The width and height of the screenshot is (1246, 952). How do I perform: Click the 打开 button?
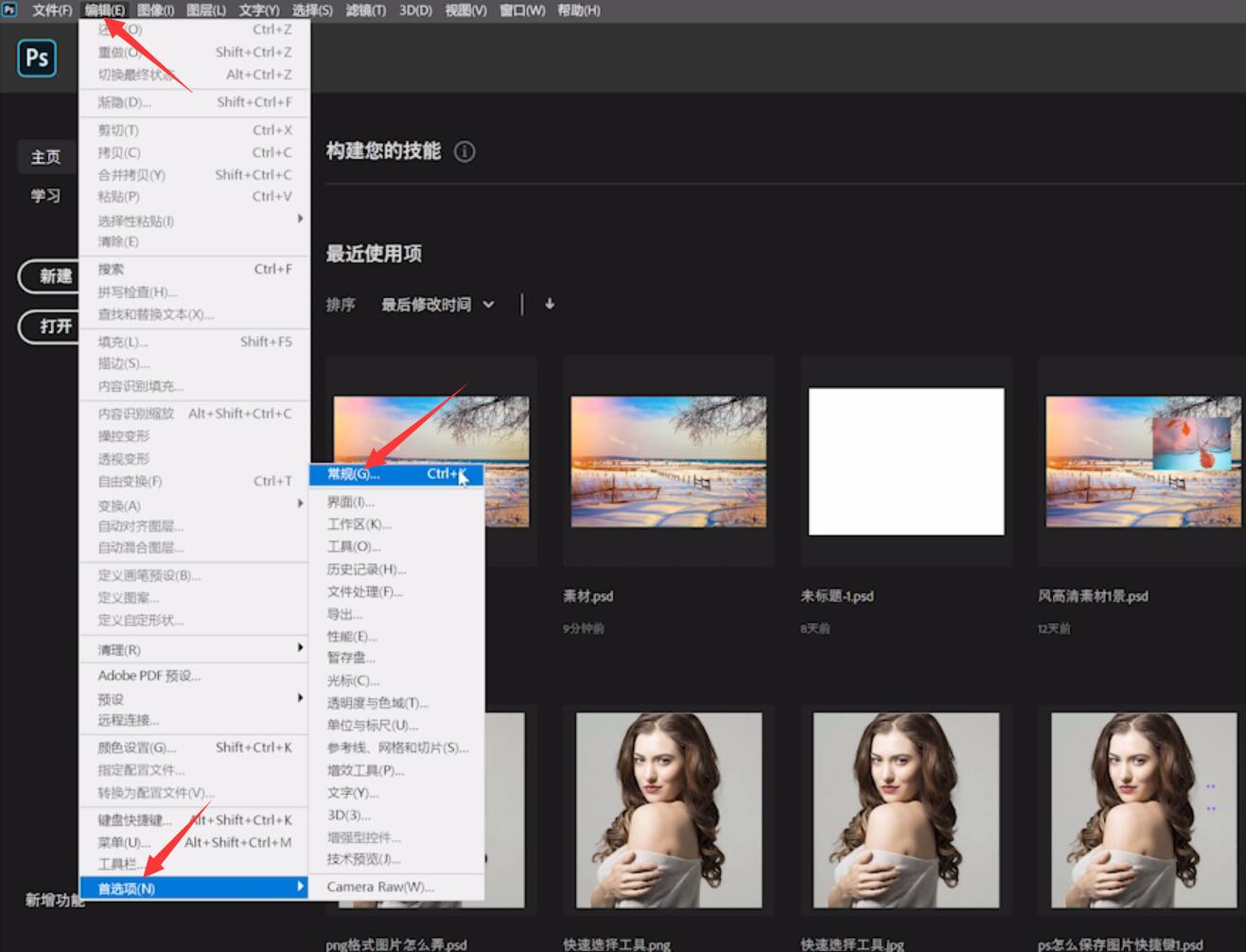pyautogui.click(x=50, y=326)
